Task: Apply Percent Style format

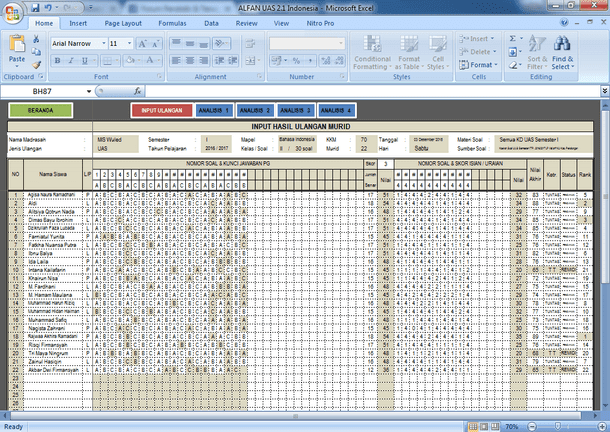Action: (x=296, y=60)
